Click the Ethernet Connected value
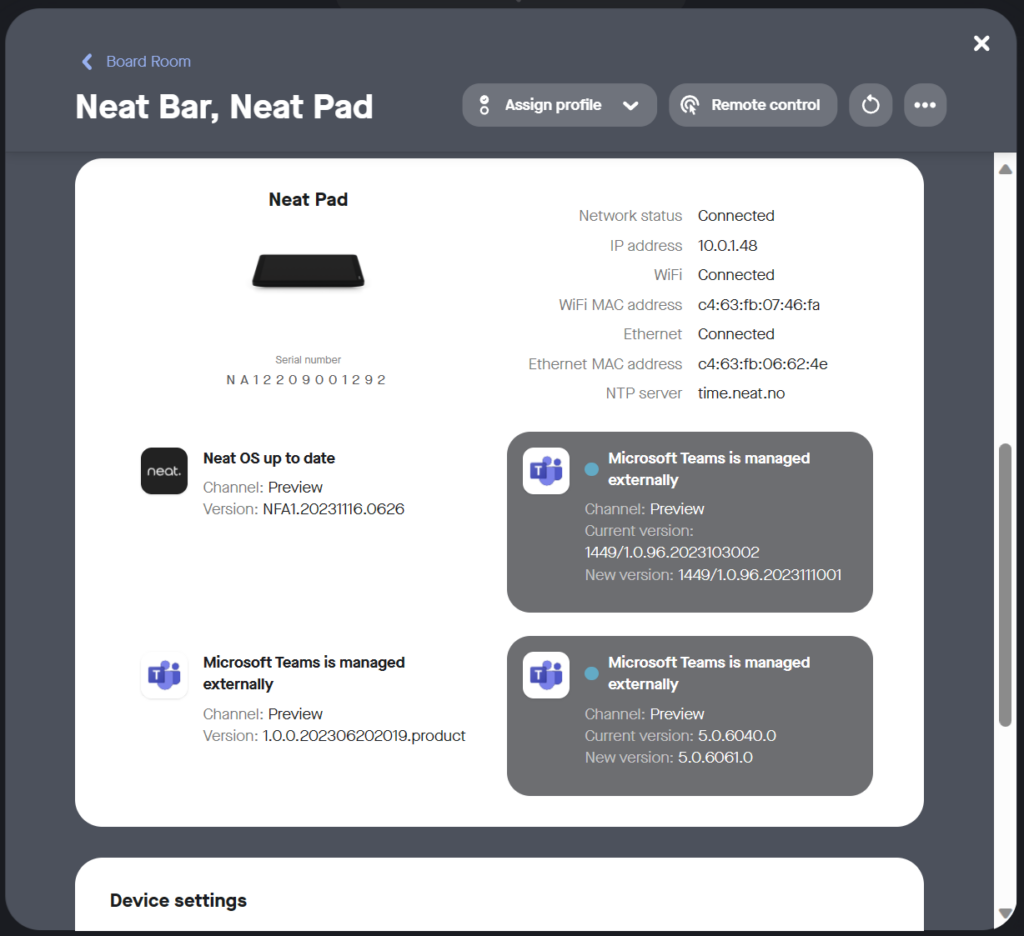 (736, 334)
